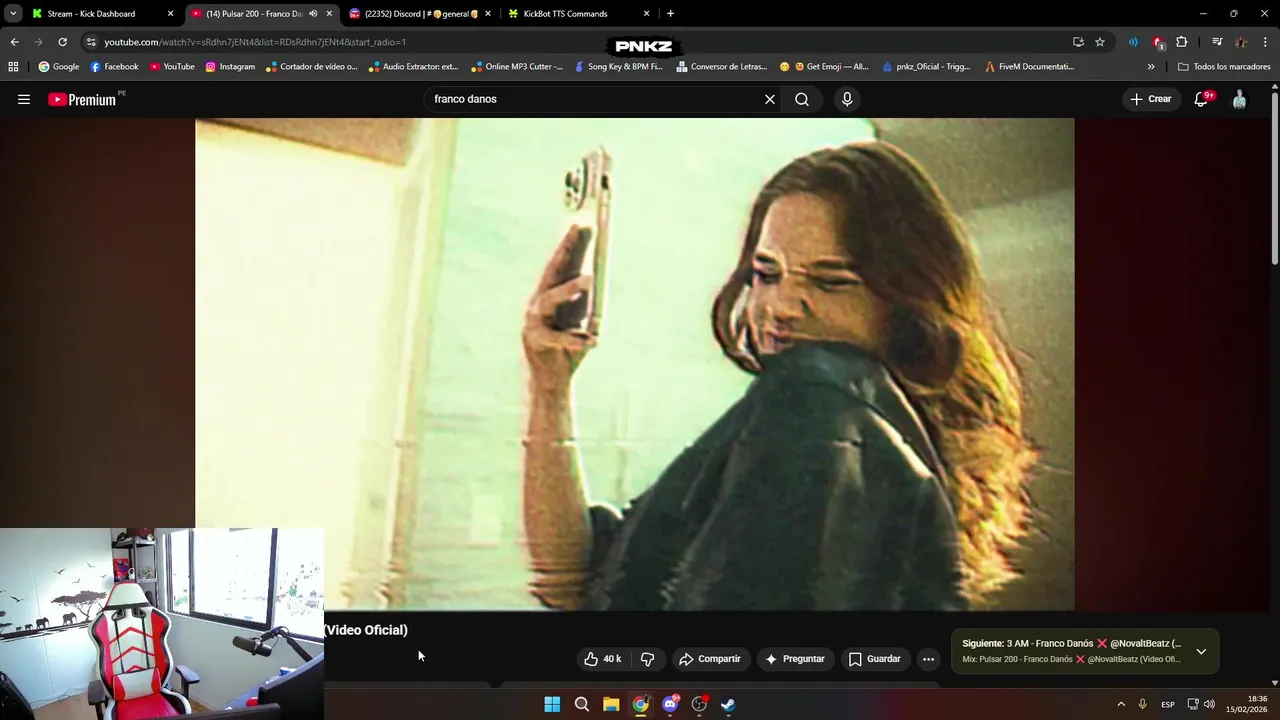Open File Explorer from the taskbar
Viewport: 1280px width, 720px height.
(x=611, y=704)
